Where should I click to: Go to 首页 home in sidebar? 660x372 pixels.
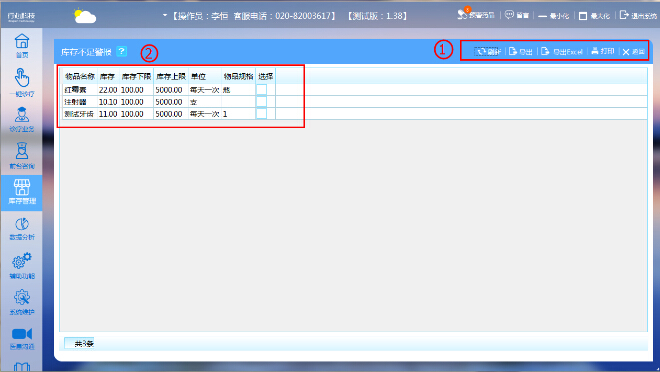tap(22, 45)
